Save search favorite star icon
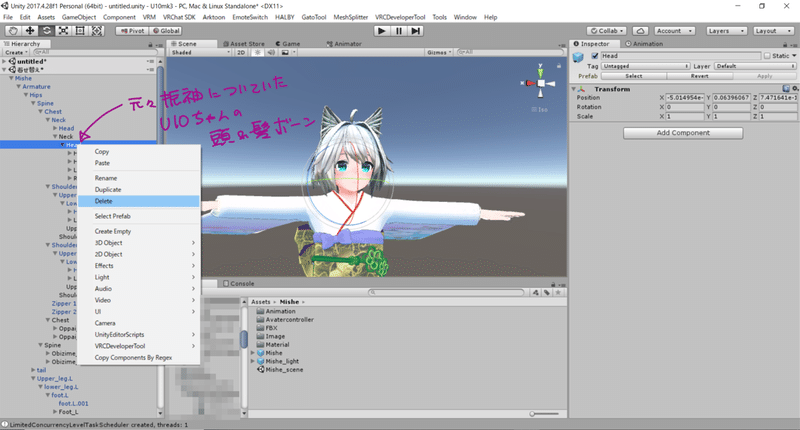 tap(558, 292)
